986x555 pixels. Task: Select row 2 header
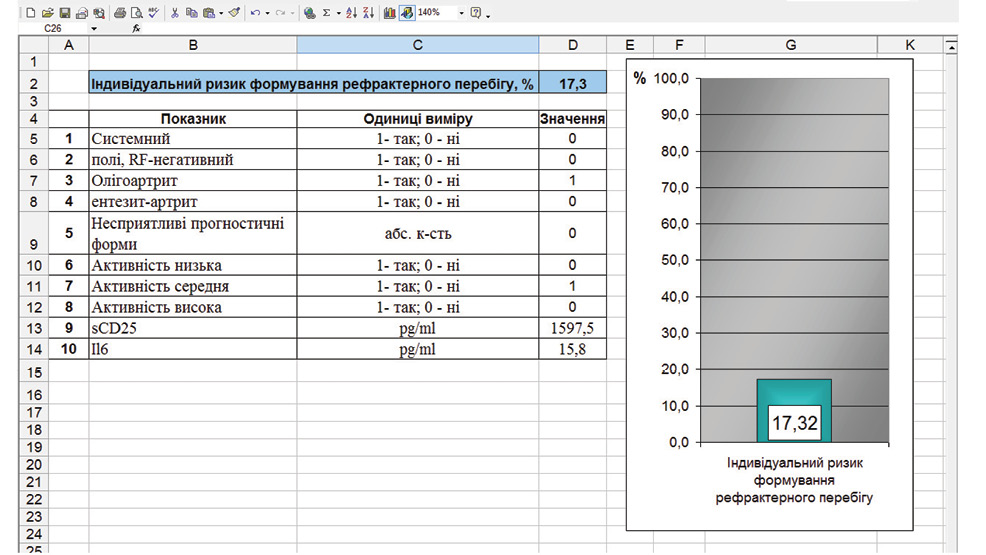point(34,84)
